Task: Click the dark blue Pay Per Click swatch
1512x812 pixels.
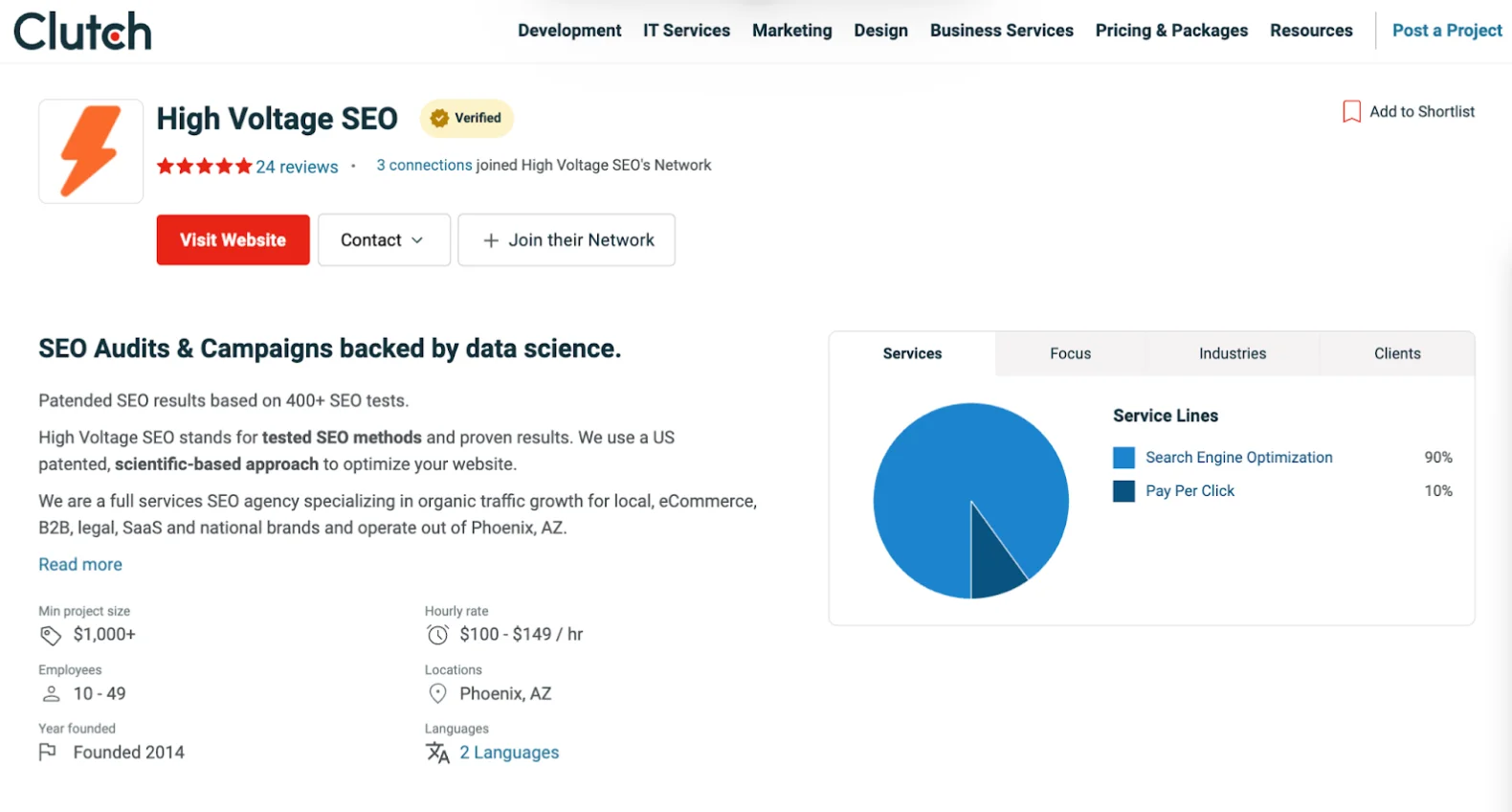Action: click(1123, 491)
